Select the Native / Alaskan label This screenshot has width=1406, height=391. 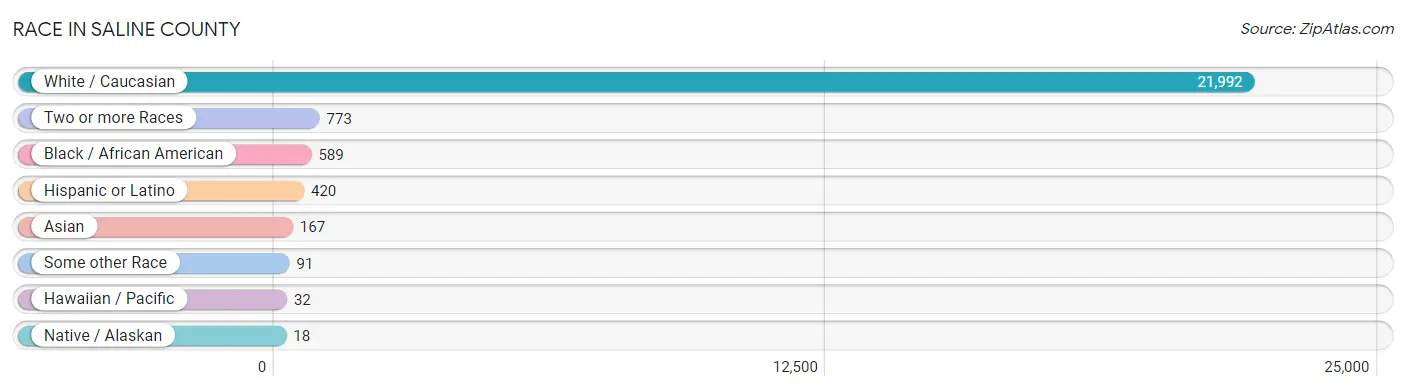[103, 336]
